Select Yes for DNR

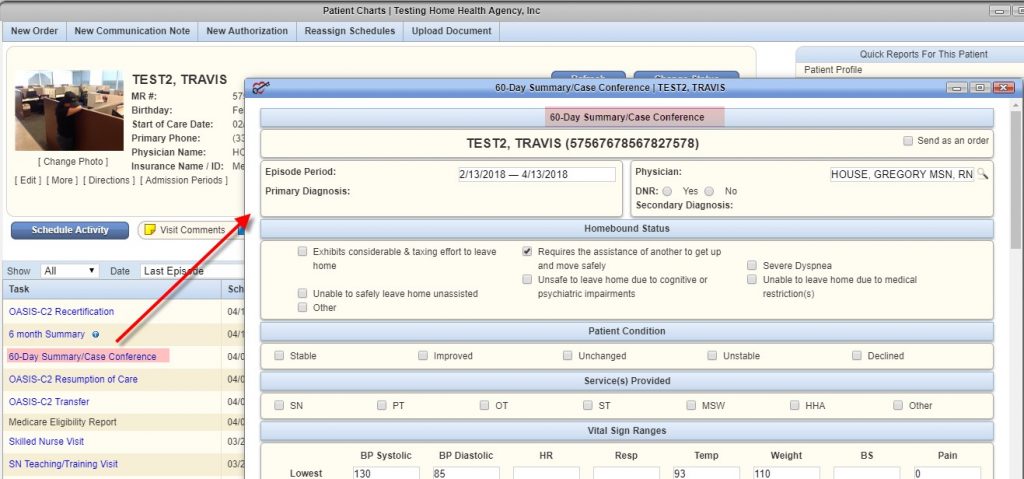coord(666,191)
